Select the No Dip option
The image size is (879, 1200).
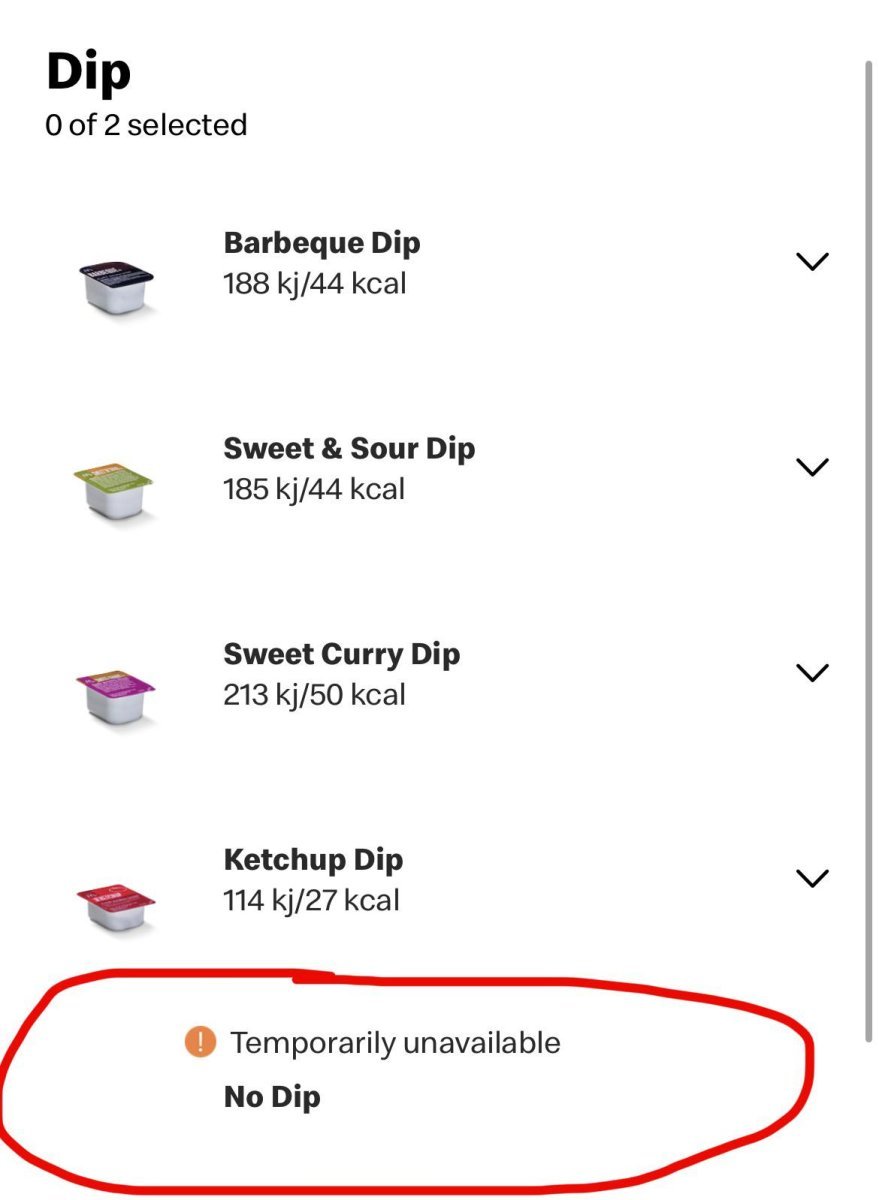(x=272, y=1097)
